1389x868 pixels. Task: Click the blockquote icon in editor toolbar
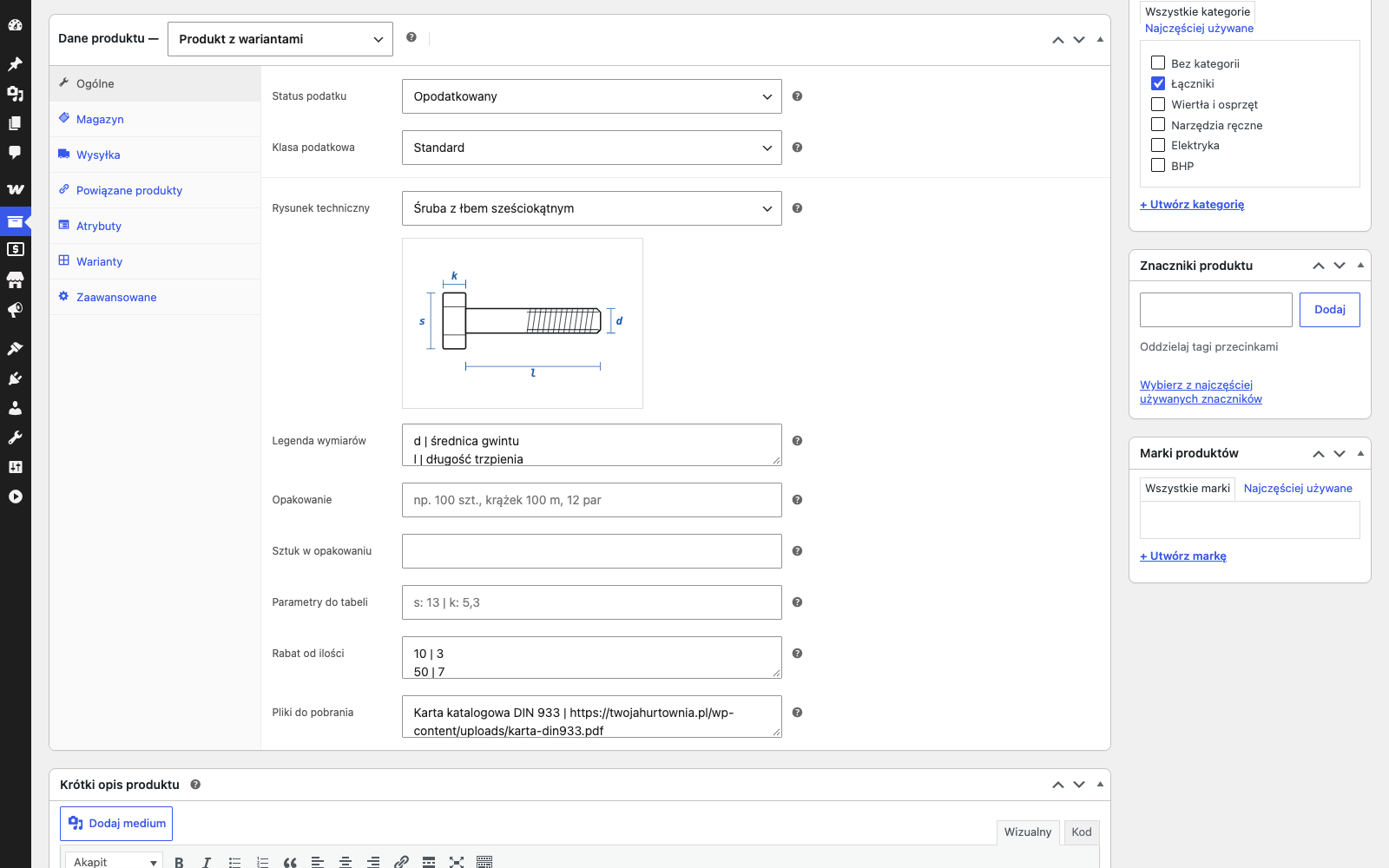[x=290, y=862]
